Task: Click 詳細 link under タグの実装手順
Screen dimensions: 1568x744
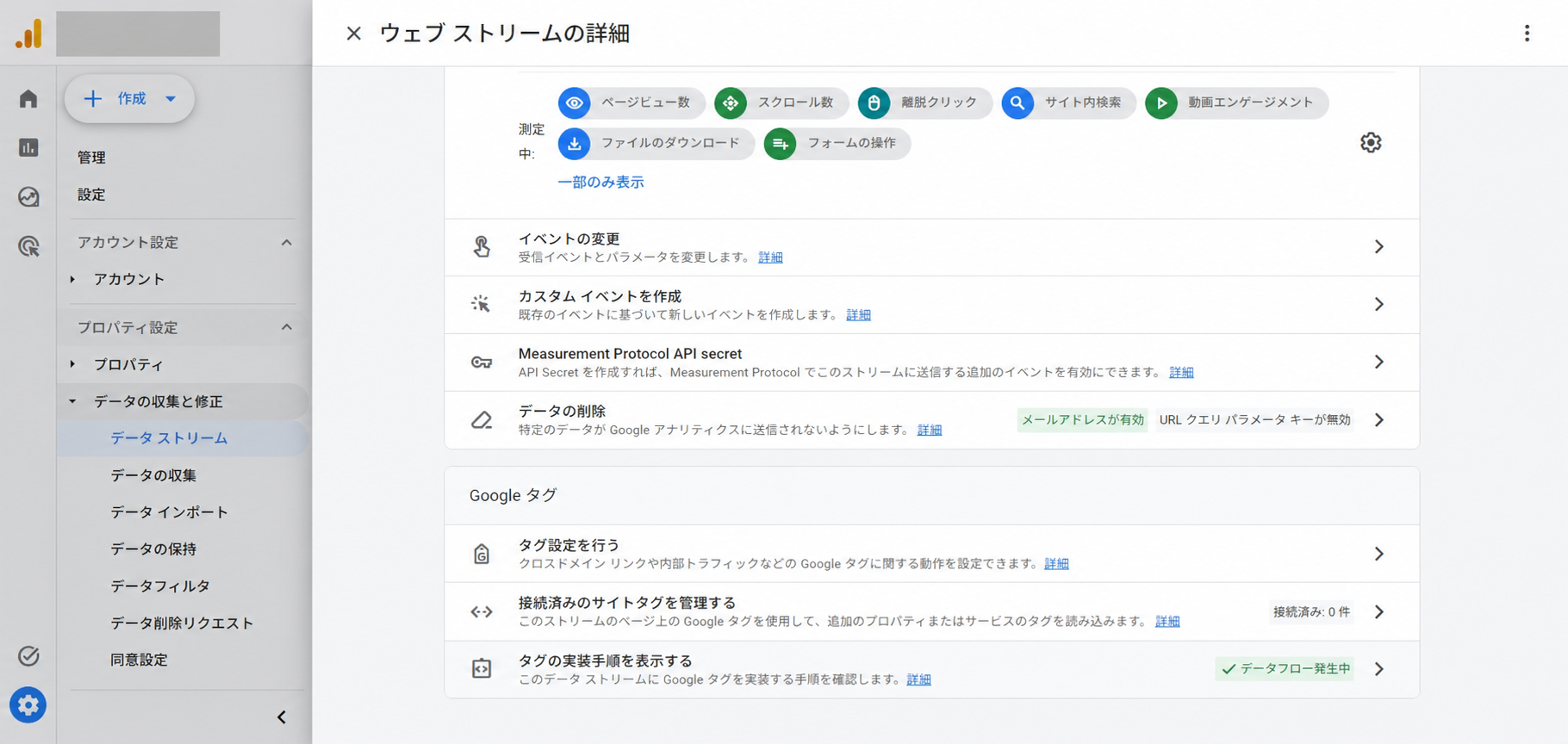Action: coord(918,679)
